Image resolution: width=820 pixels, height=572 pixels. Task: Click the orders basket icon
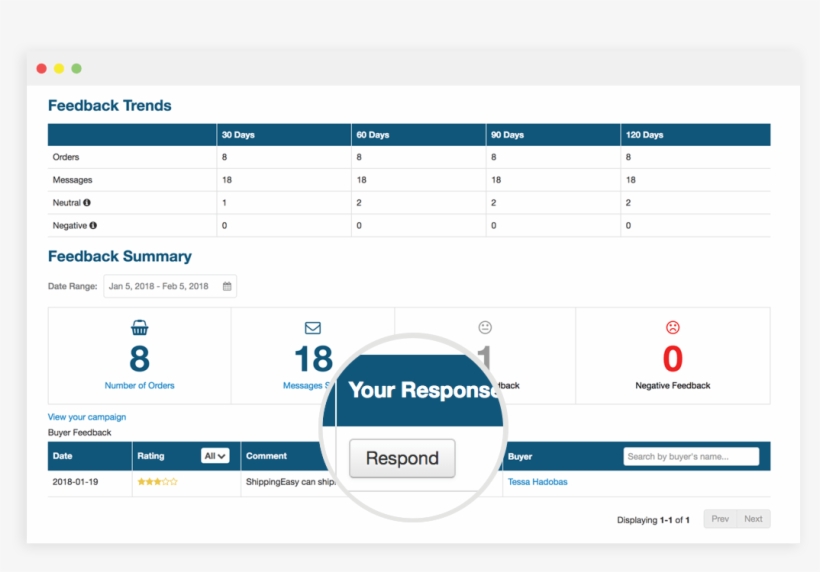(x=140, y=328)
